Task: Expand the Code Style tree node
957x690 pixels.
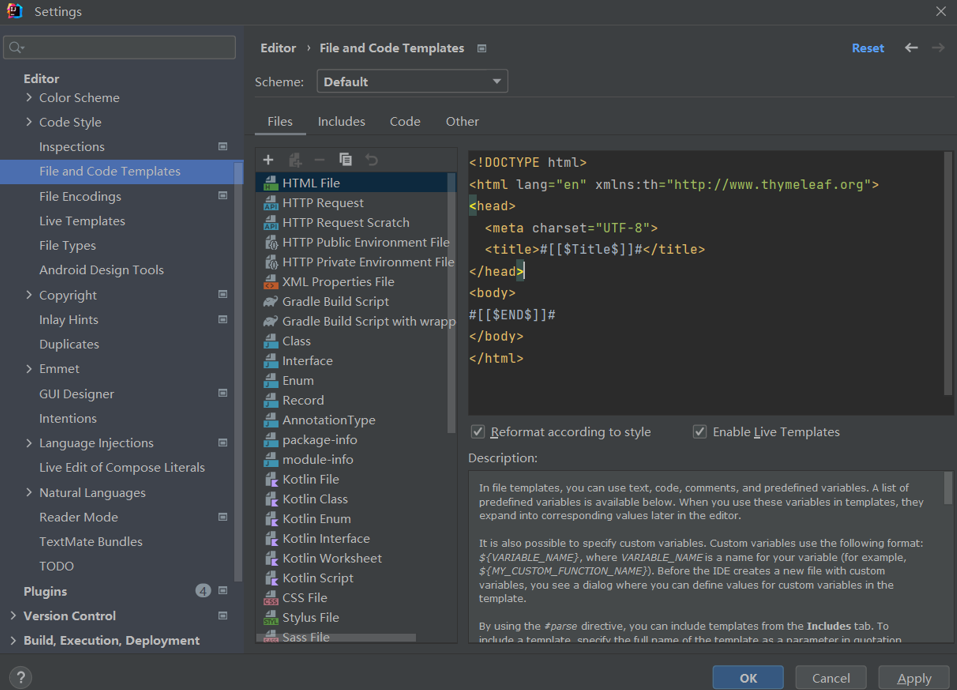Action: (29, 122)
